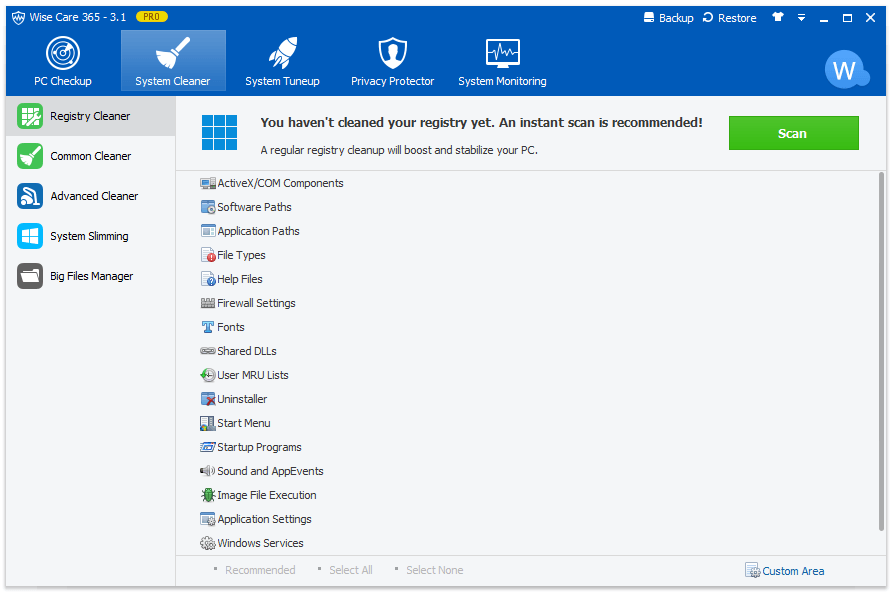
Task: Select the Software Paths entry
Action: pyautogui.click(x=246, y=207)
